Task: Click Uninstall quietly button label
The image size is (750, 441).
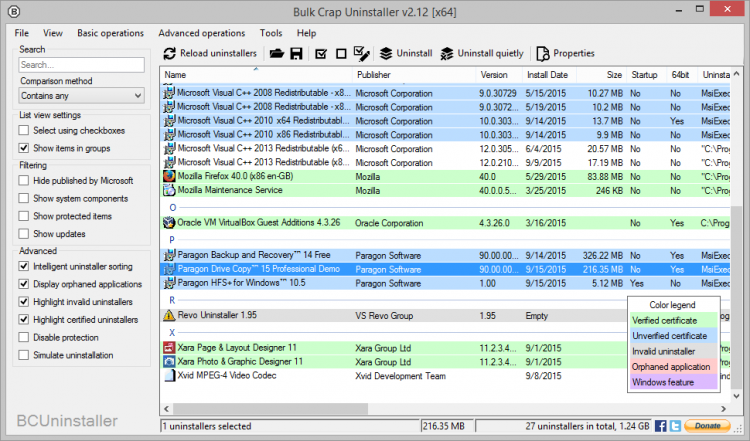Action: pos(490,53)
